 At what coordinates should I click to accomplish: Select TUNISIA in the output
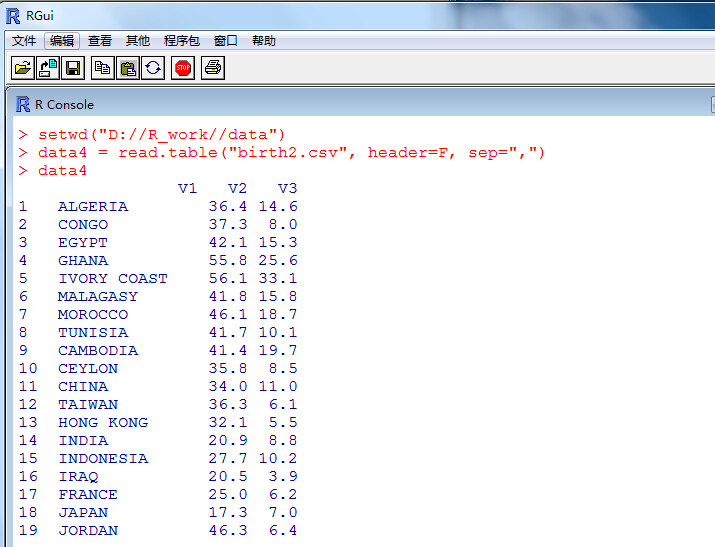[93, 332]
